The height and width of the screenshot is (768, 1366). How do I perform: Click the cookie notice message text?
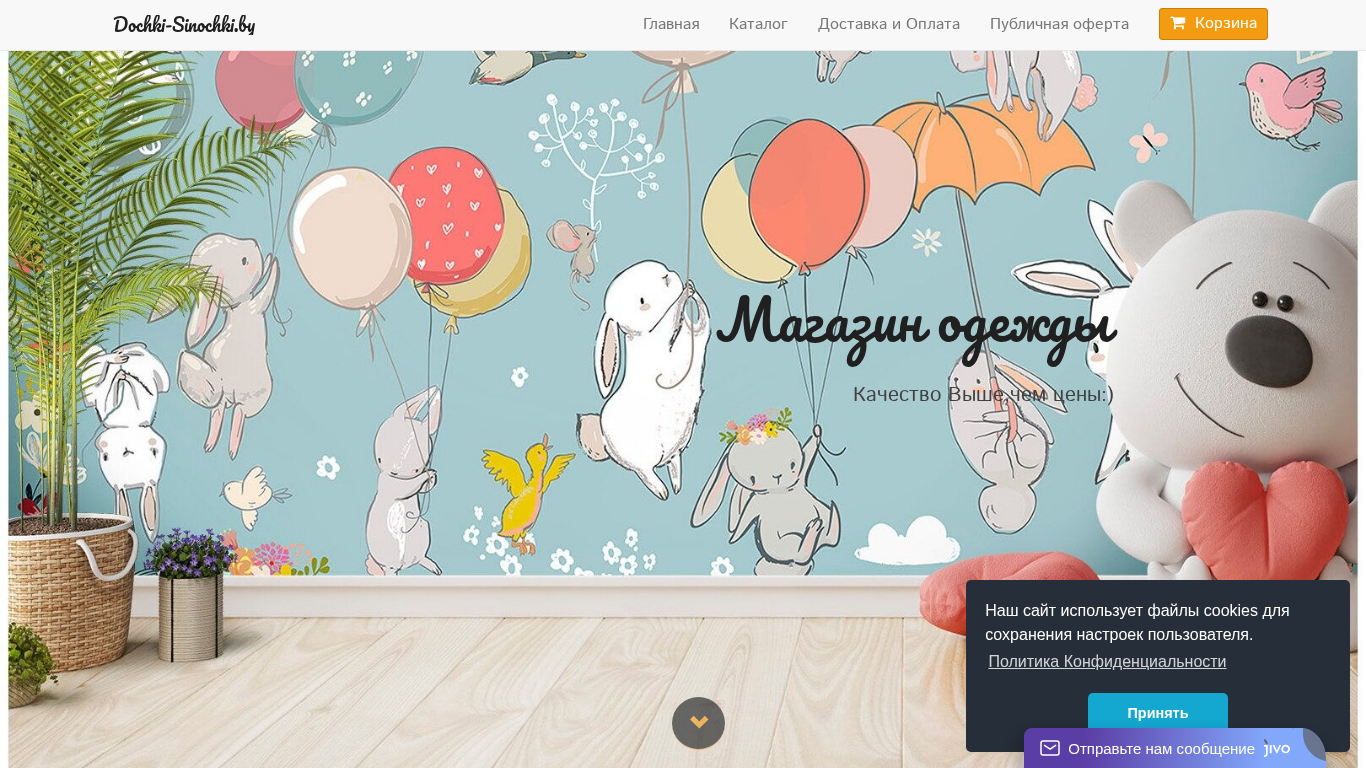[1137, 622]
